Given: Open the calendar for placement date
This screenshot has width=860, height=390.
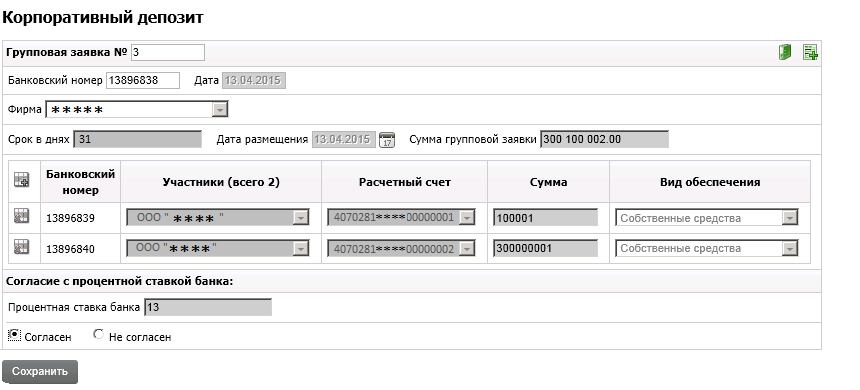Looking at the screenshot, I should pos(387,139).
